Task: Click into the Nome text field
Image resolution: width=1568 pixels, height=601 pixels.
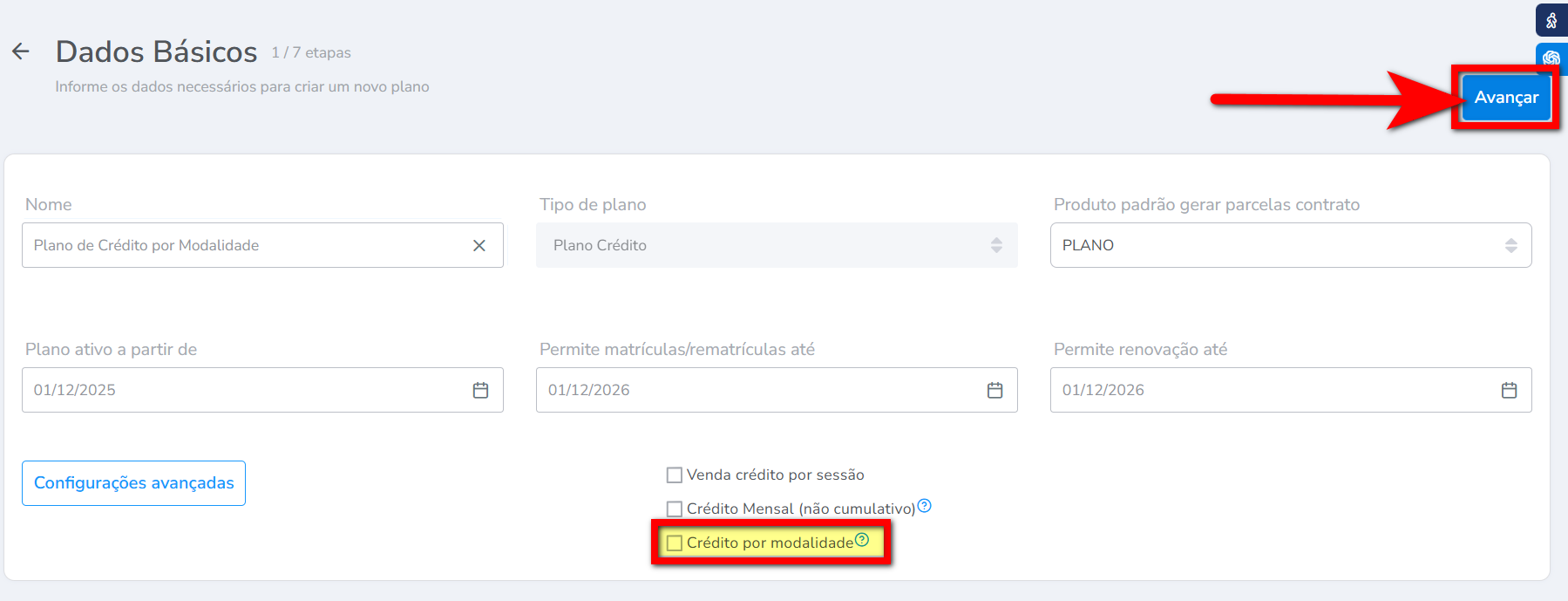Action: pos(244,245)
